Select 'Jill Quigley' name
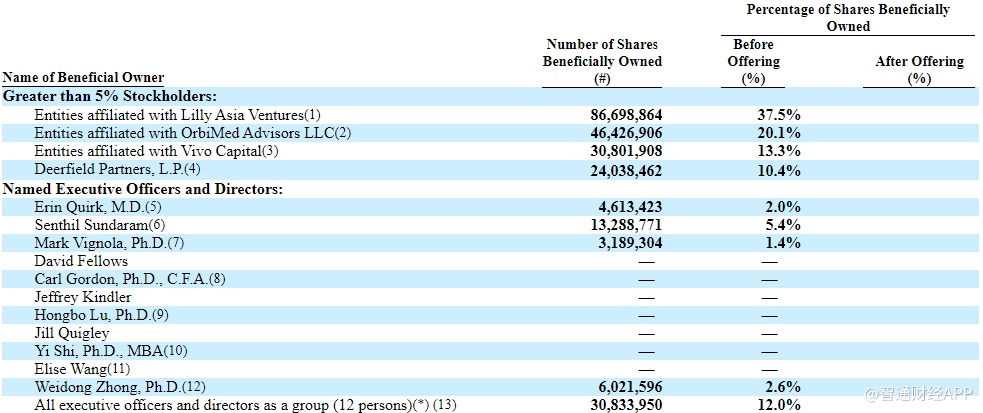The image size is (983, 413). tap(71, 333)
